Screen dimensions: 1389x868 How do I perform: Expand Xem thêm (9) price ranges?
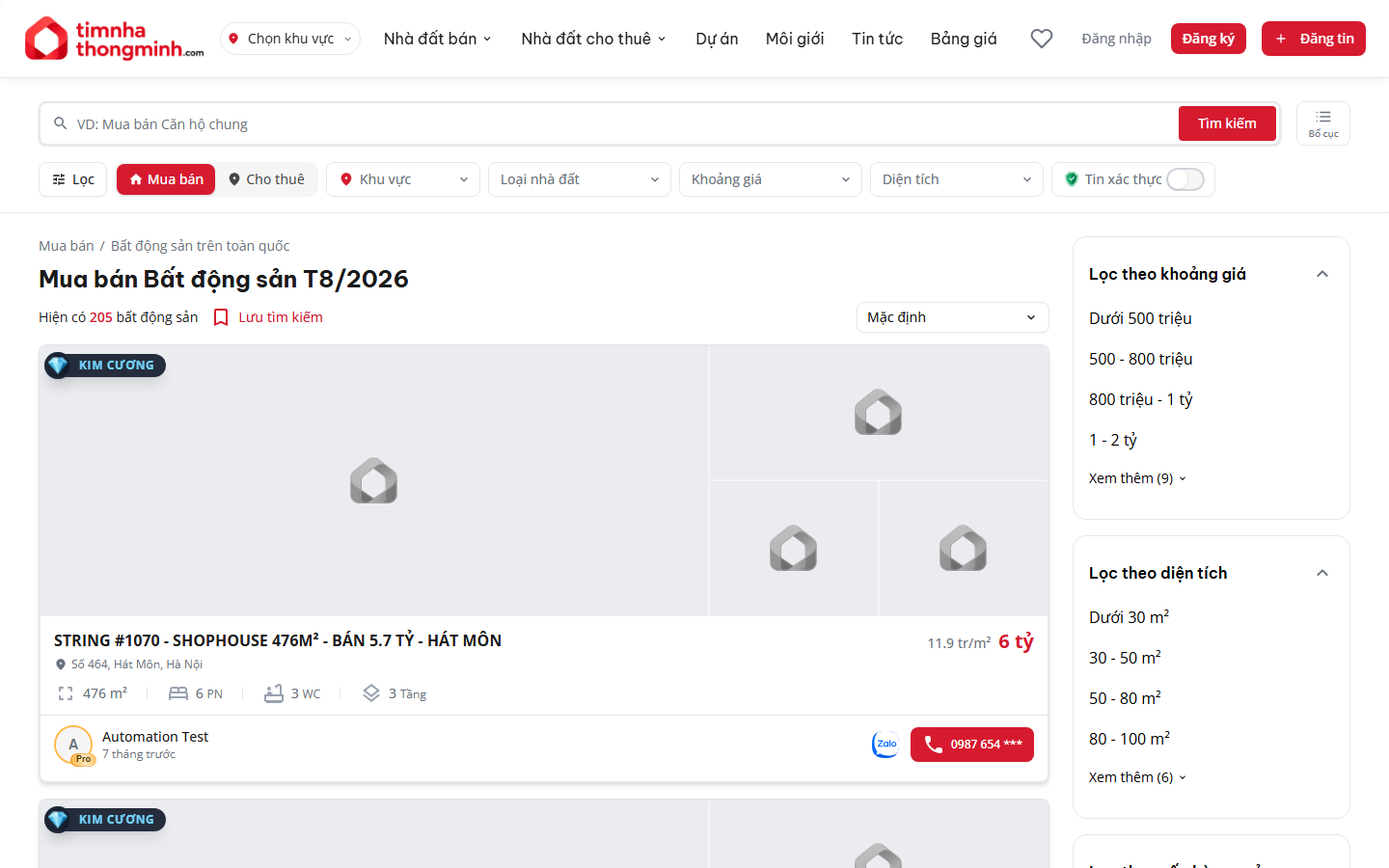[1137, 478]
